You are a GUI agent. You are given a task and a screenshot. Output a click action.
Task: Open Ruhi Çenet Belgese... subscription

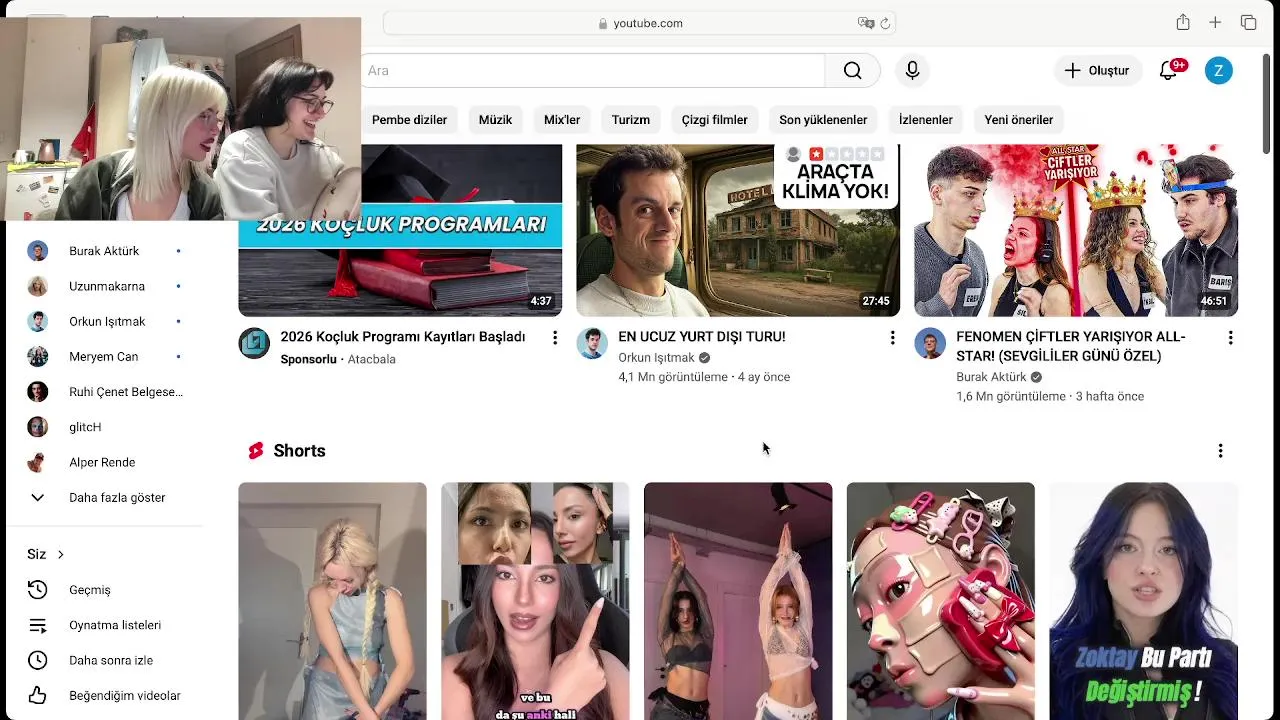click(104, 392)
